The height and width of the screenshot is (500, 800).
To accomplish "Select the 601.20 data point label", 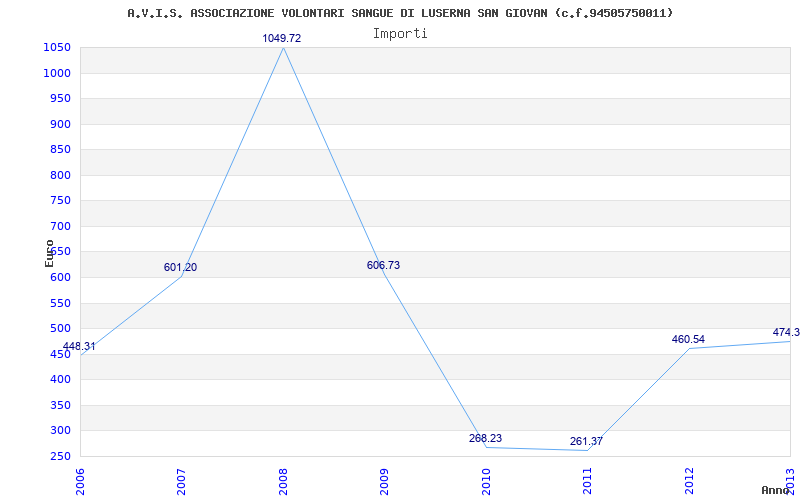I will tap(180, 267).
